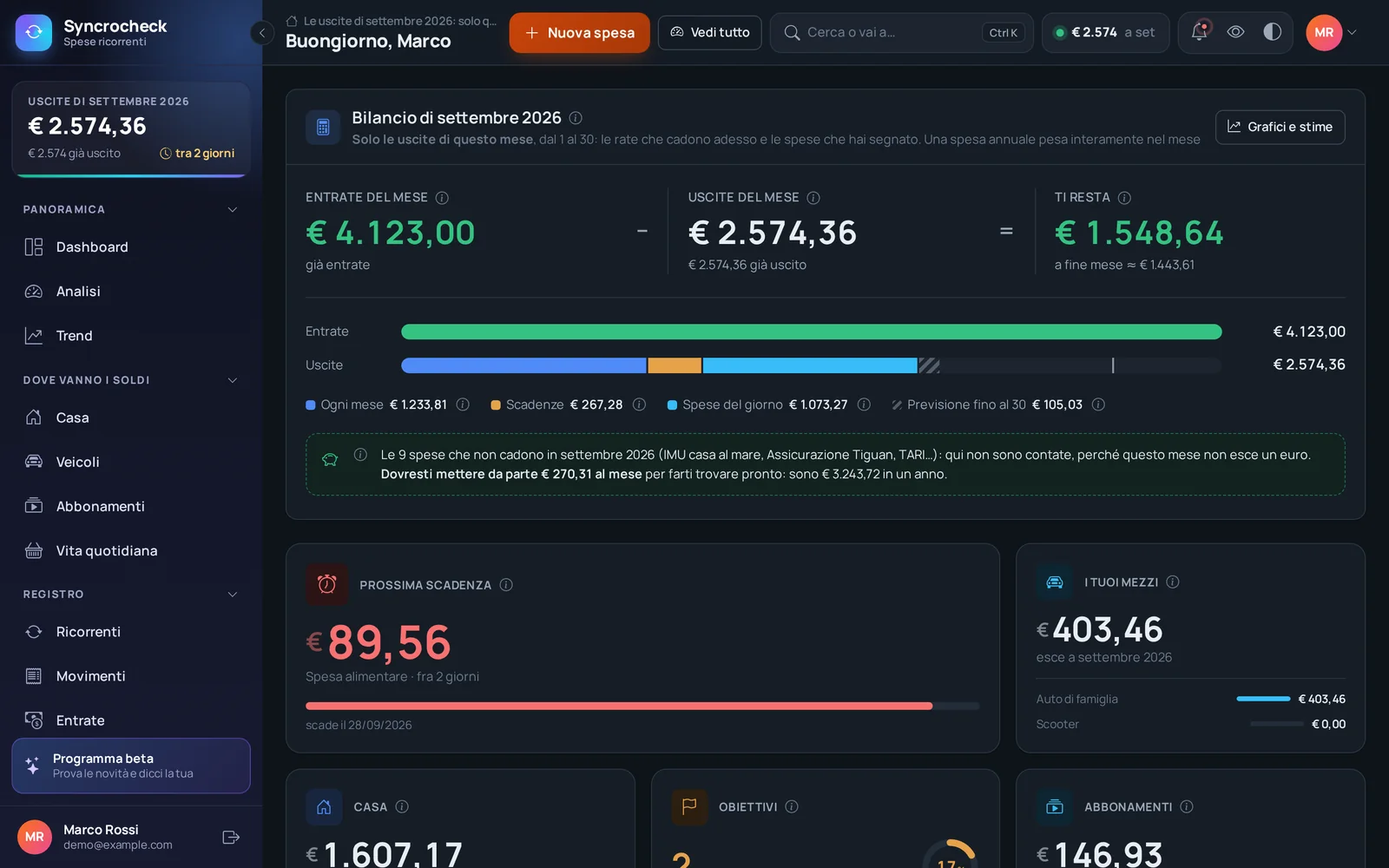The width and height of the screenshot is (1389, 868).
Task: Show info for Ti resta
Action: pos(1124,198)
